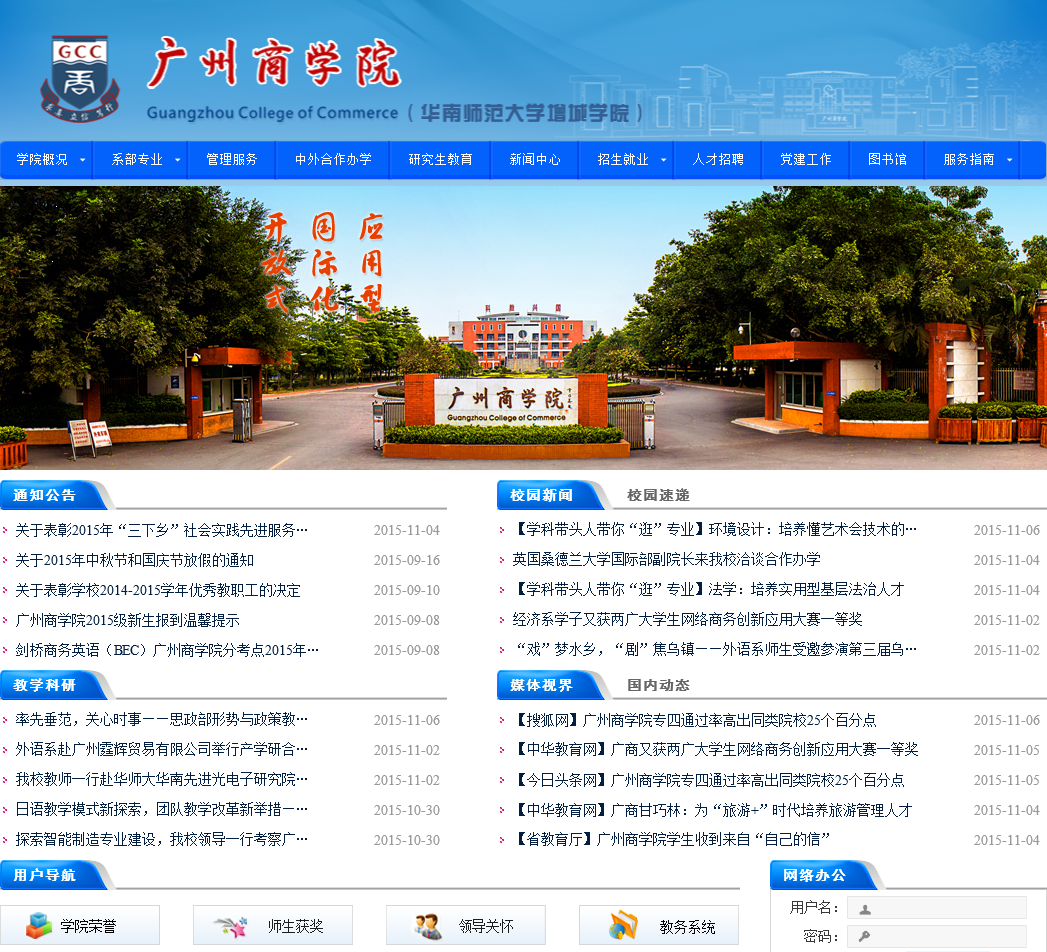Open 【中华教育网】广商又获两广大学生 link
This screenshot has width=1047, height=952.
pyautogui.click(x=715, y=750)
